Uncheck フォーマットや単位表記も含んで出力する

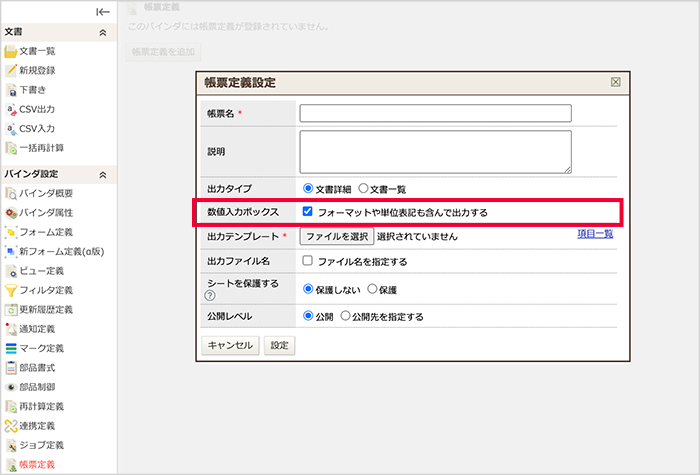[307, 211]
